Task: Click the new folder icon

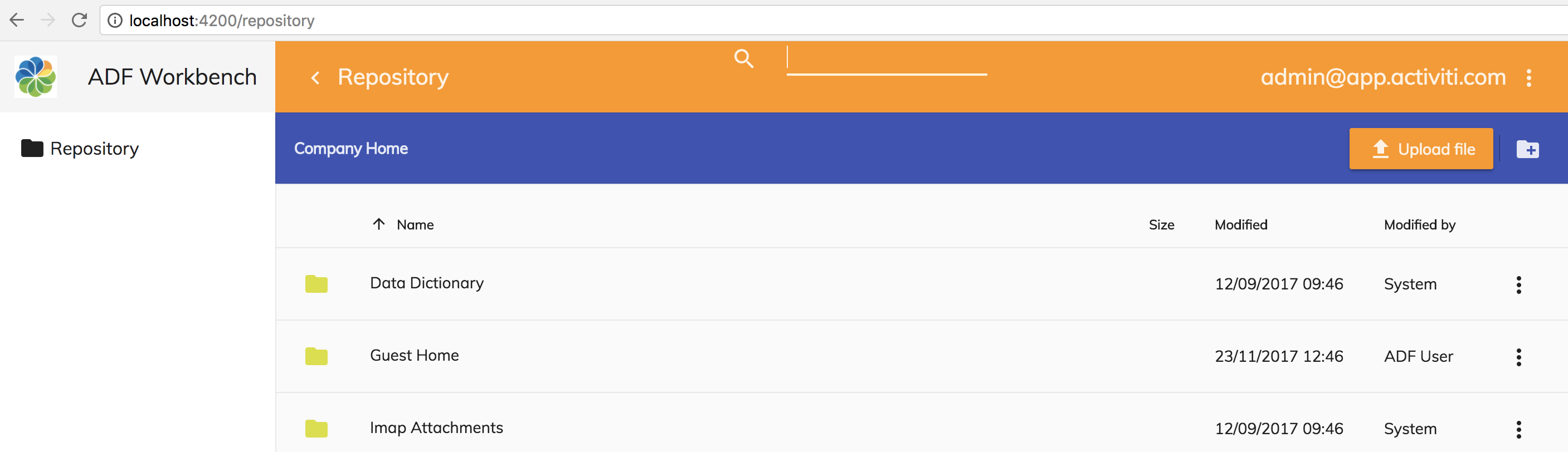Action: (1527, 149)
